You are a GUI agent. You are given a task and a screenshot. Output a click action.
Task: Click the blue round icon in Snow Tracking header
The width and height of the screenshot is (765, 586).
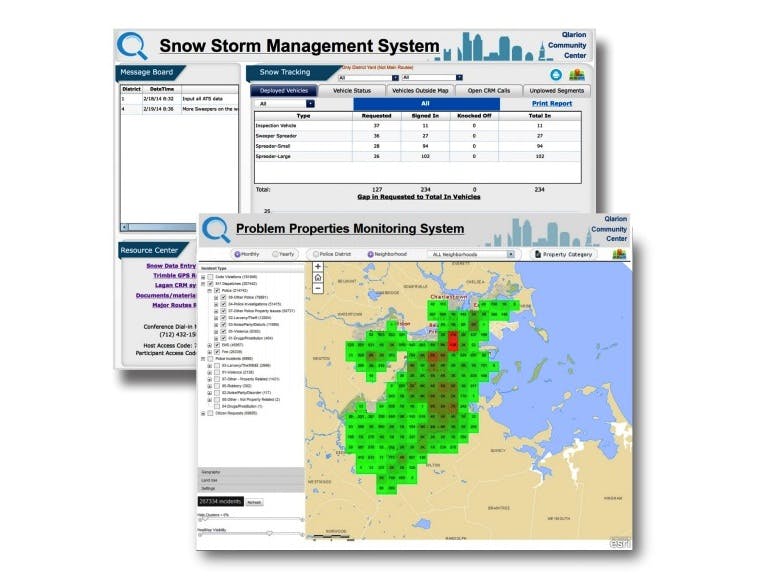coord(555,74)
